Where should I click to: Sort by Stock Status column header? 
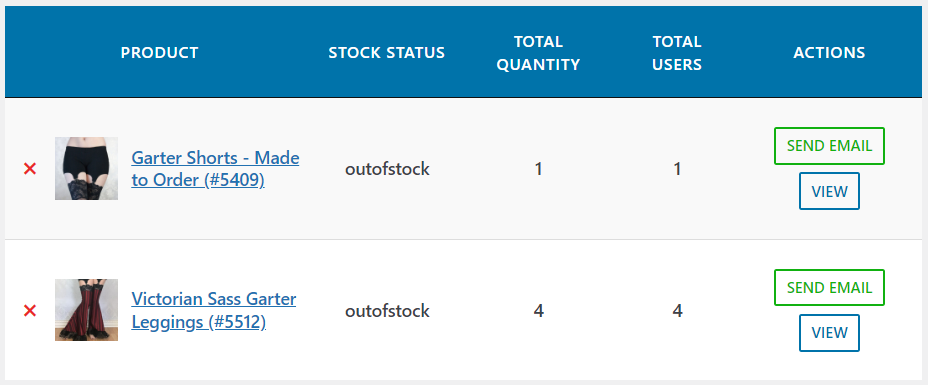pyautogui.click(x=386, y=53)
